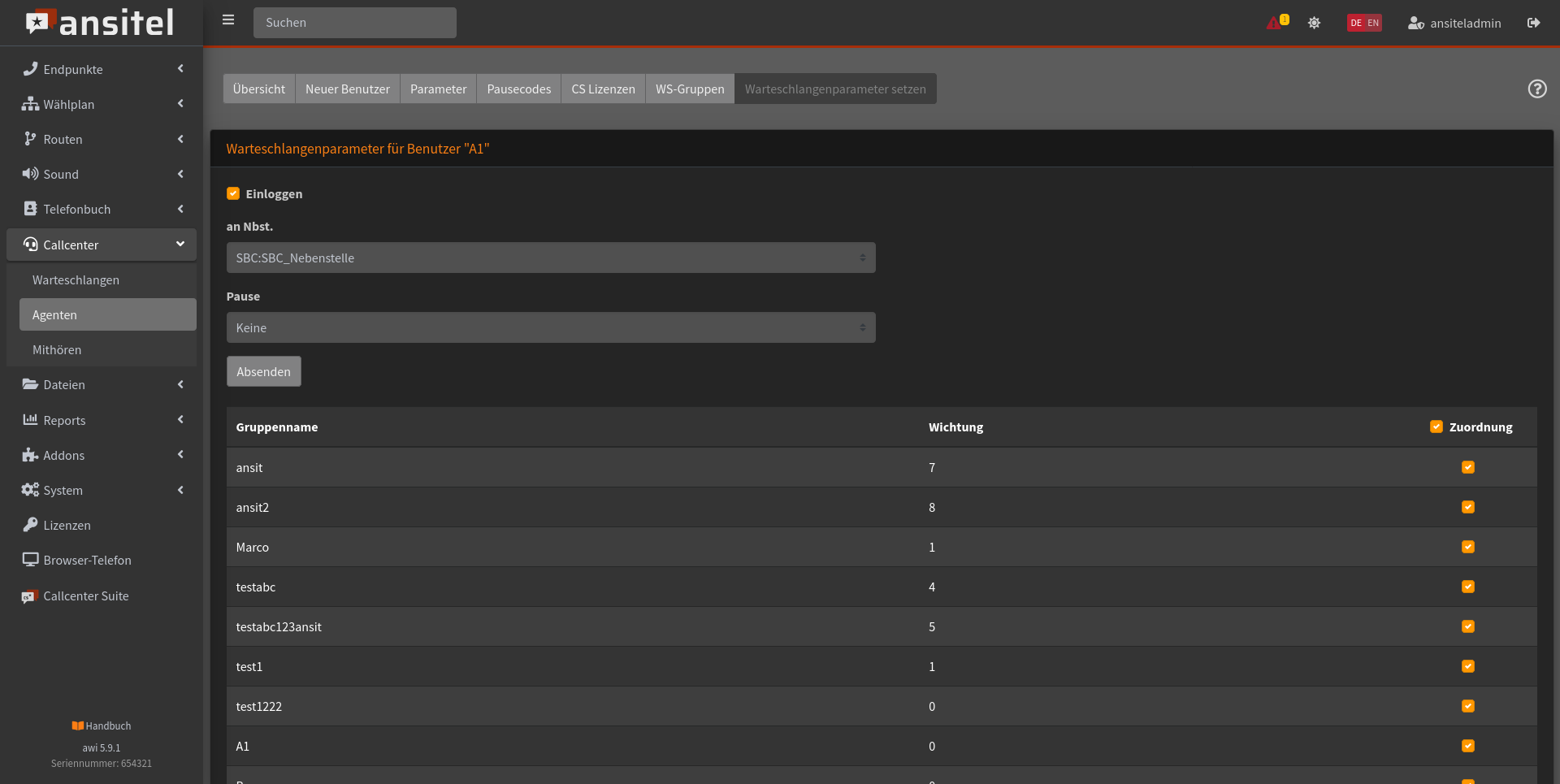Toggle the Zuordnung header checkbox
The width and height of the screenshot is (1560, 784).
(1436, 427)
